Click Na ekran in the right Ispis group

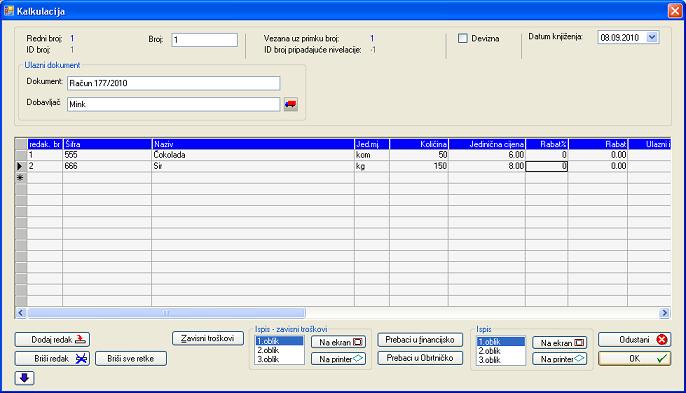[x=560, y=343]
